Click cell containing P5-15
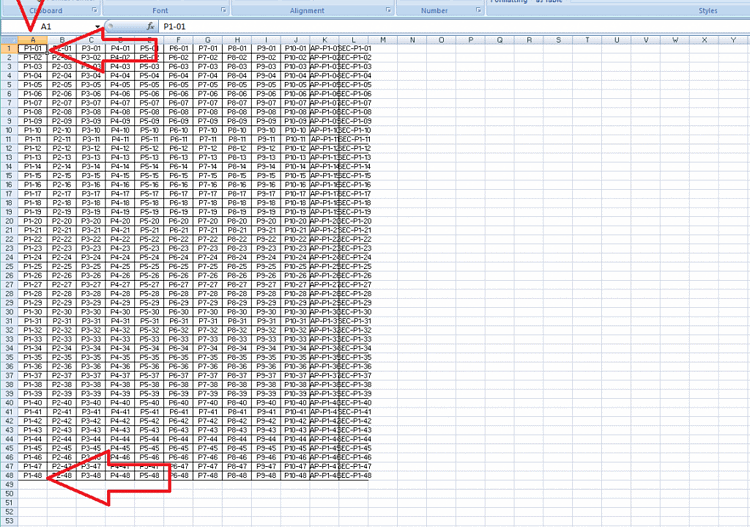 pos(149,176)
